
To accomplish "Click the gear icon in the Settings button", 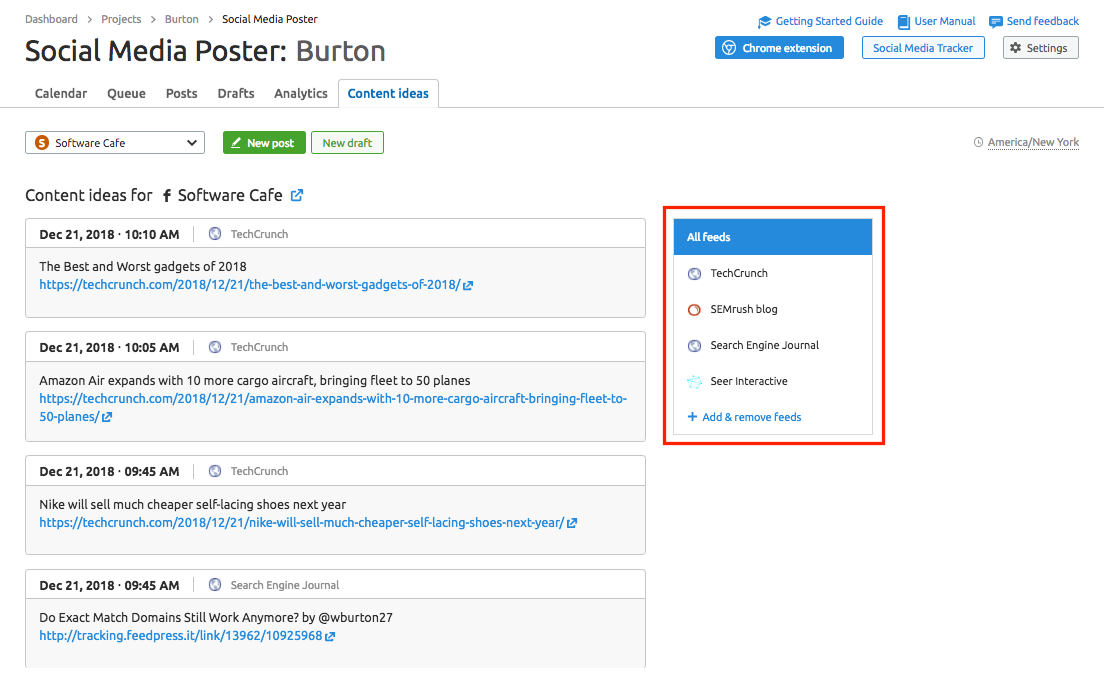I will (1015, 48).
